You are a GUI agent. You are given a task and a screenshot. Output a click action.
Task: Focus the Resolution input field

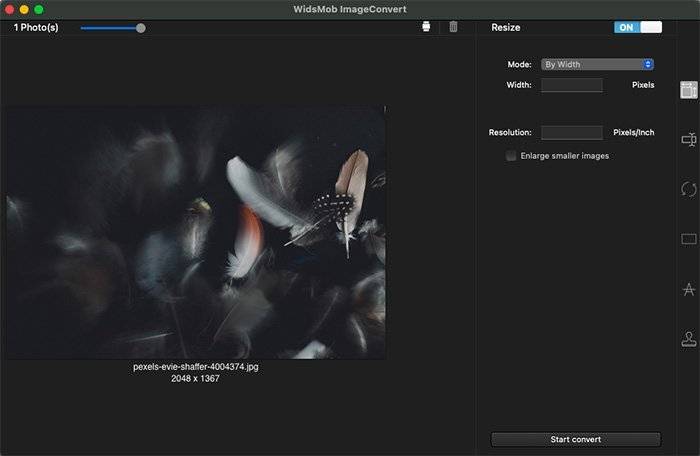(571, 132)
